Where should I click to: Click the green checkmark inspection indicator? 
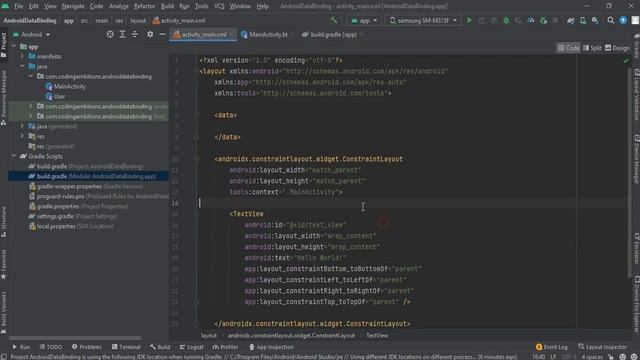(x=626, y=60)
